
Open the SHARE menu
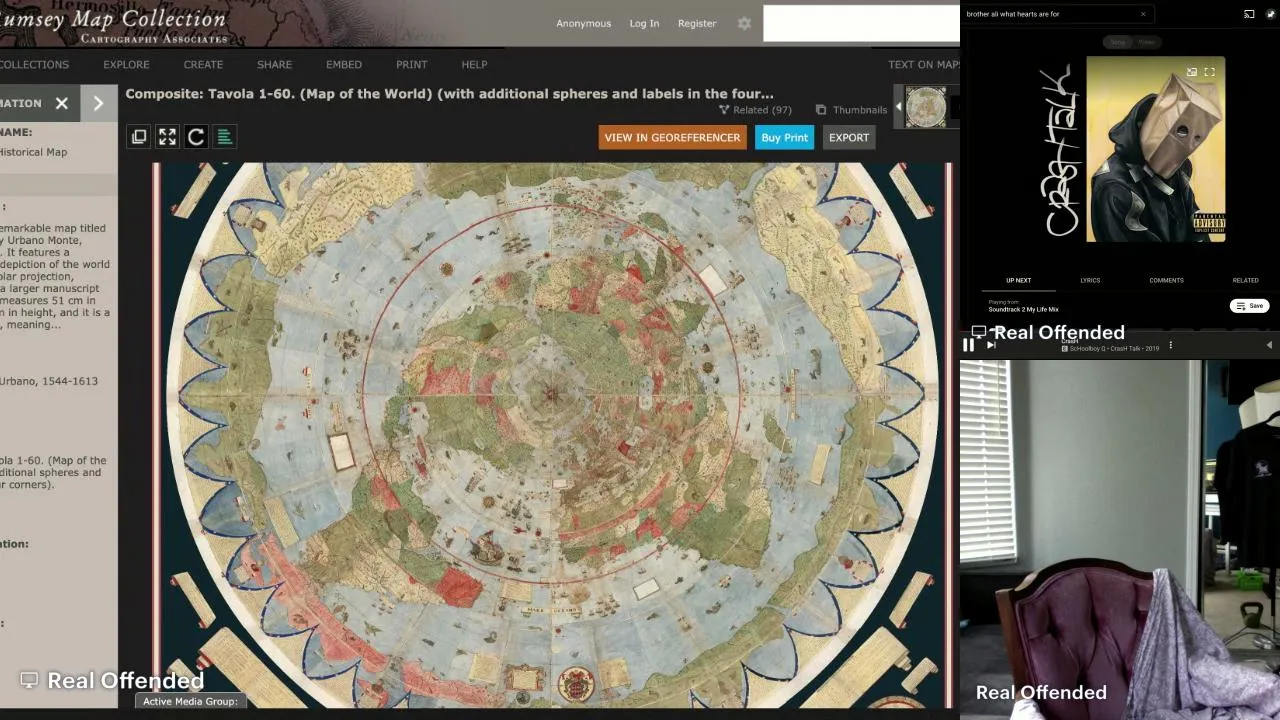click(274, 64)
